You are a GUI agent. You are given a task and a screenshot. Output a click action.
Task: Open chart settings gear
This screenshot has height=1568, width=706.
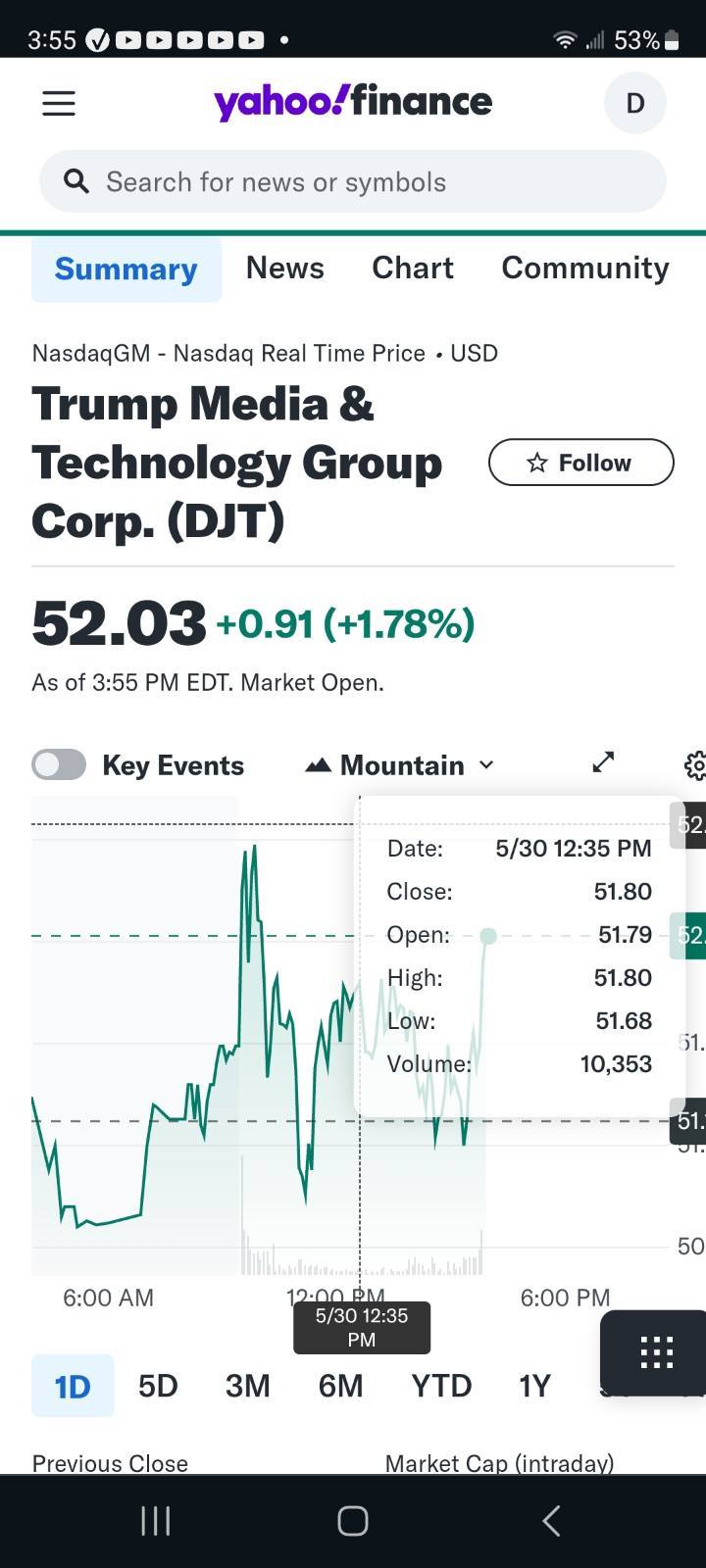coord(694,765)
